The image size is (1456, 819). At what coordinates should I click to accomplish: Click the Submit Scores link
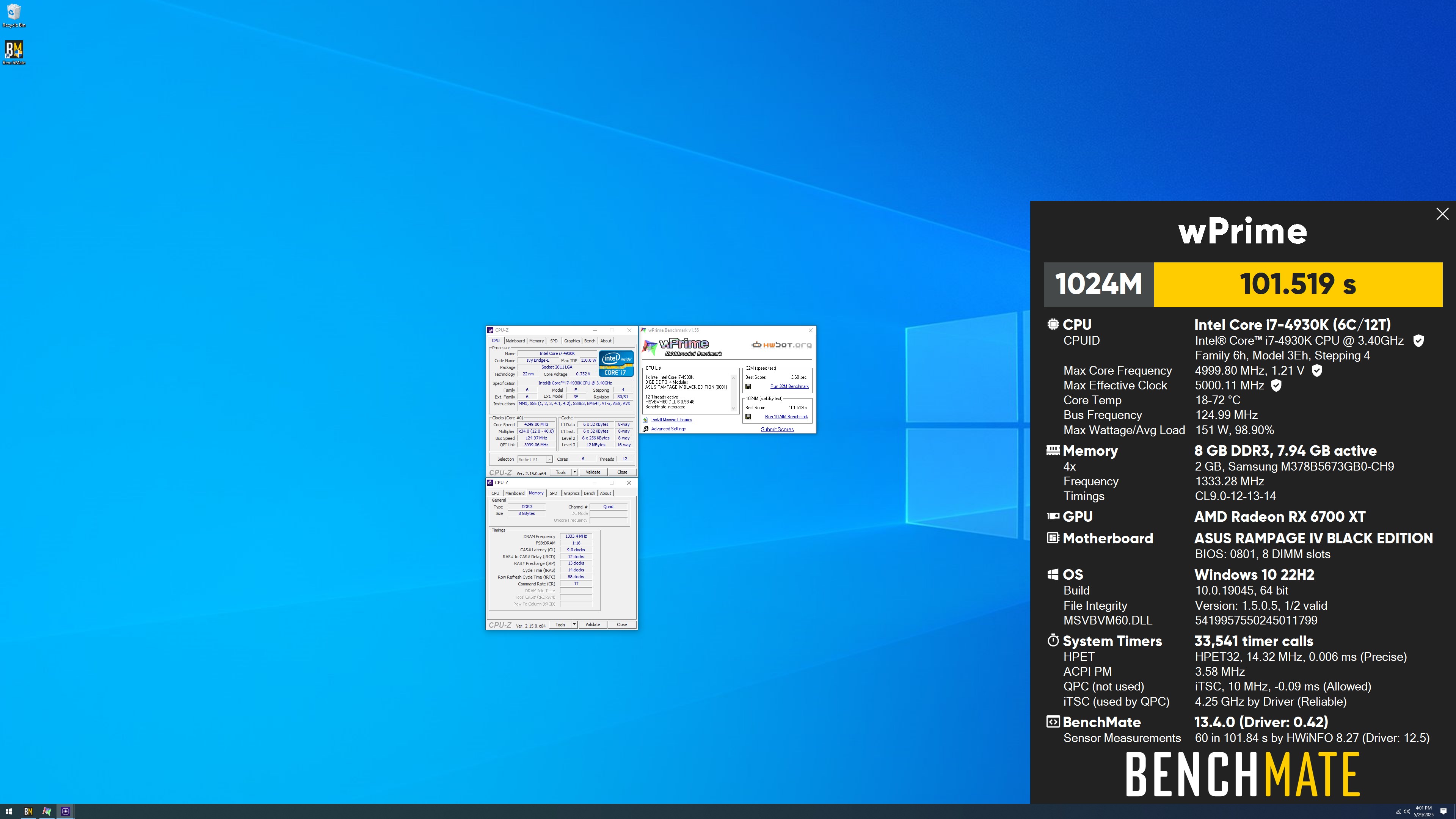pyautogui.click(x=777, y=430)
